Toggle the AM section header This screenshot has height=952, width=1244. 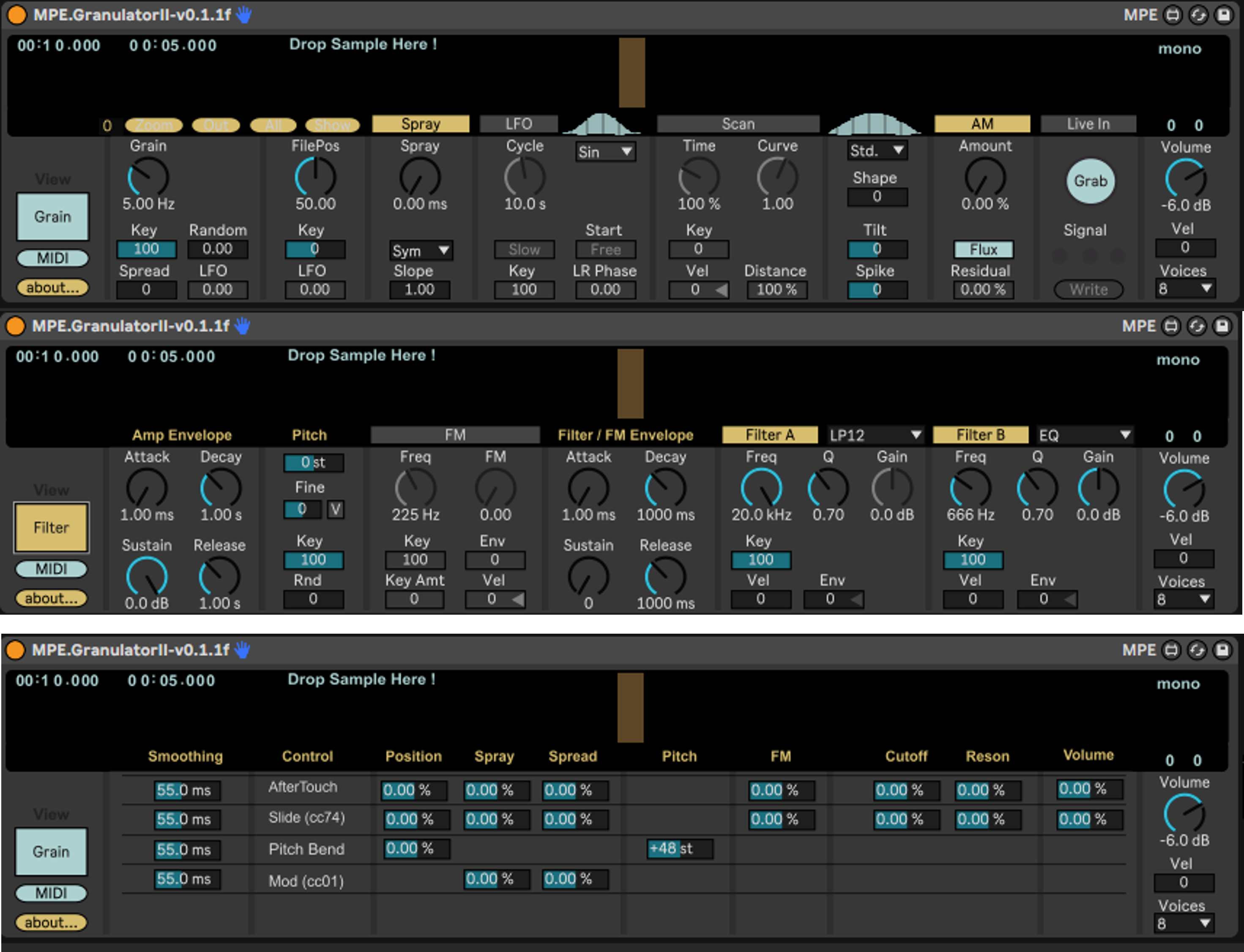click(982, 123)
